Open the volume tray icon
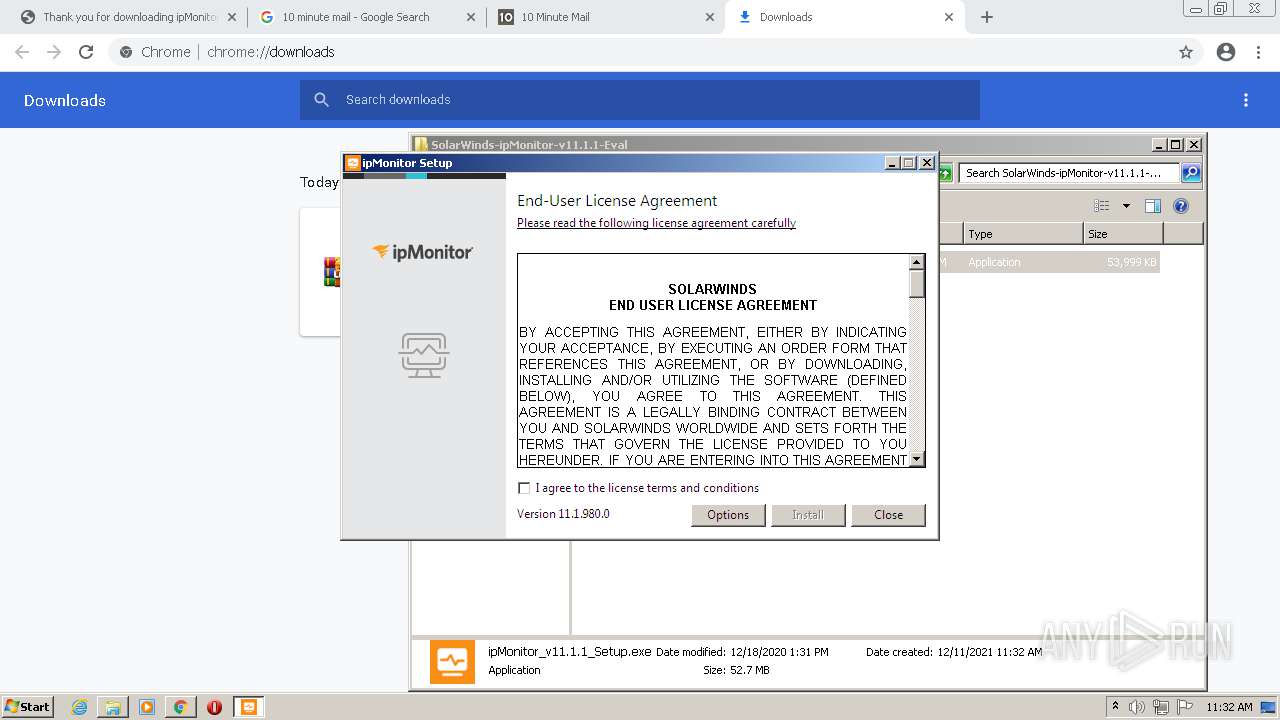1280x720 pixels. 1137,707
